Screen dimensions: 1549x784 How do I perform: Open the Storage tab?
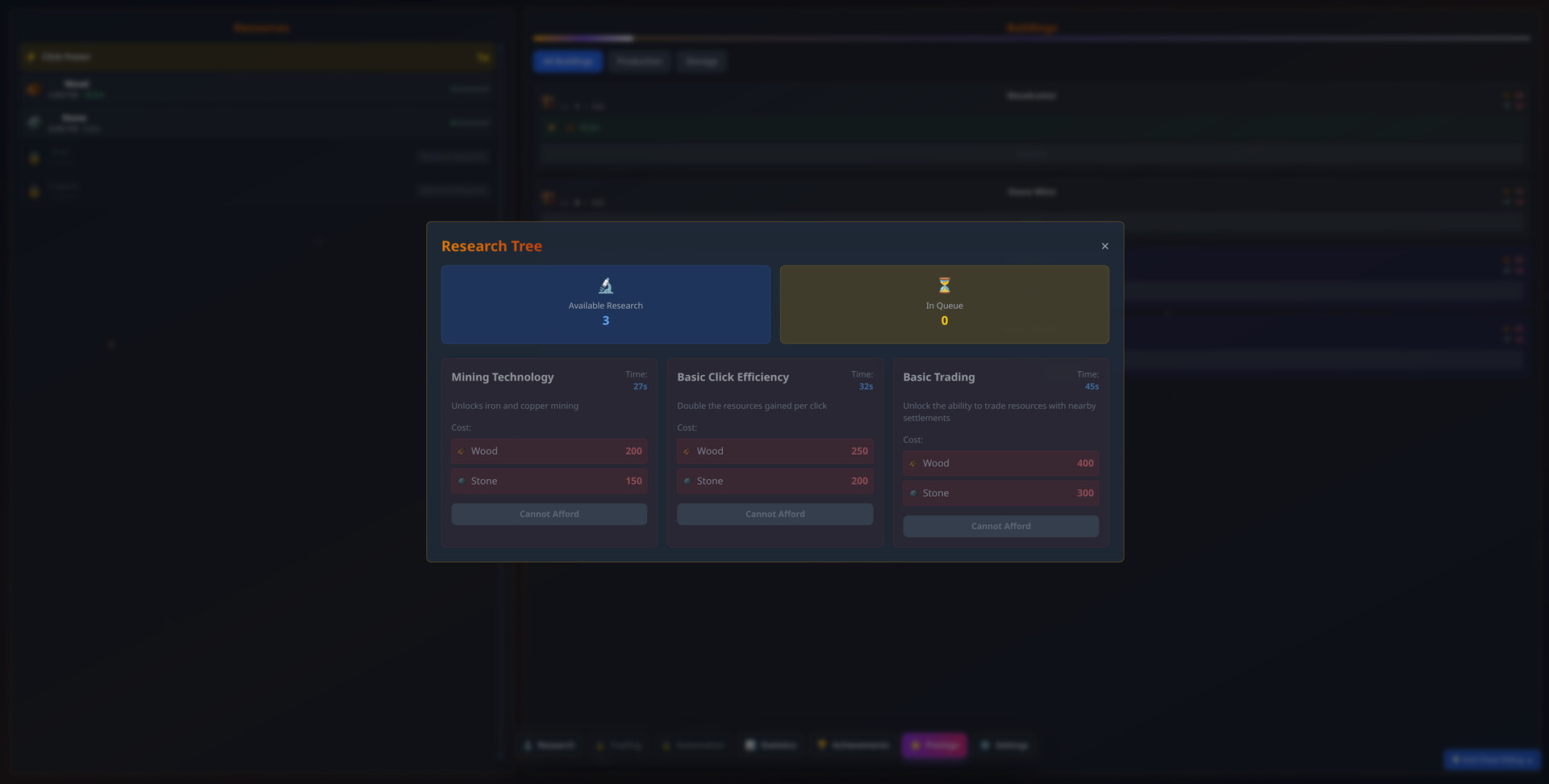(701, 61)
